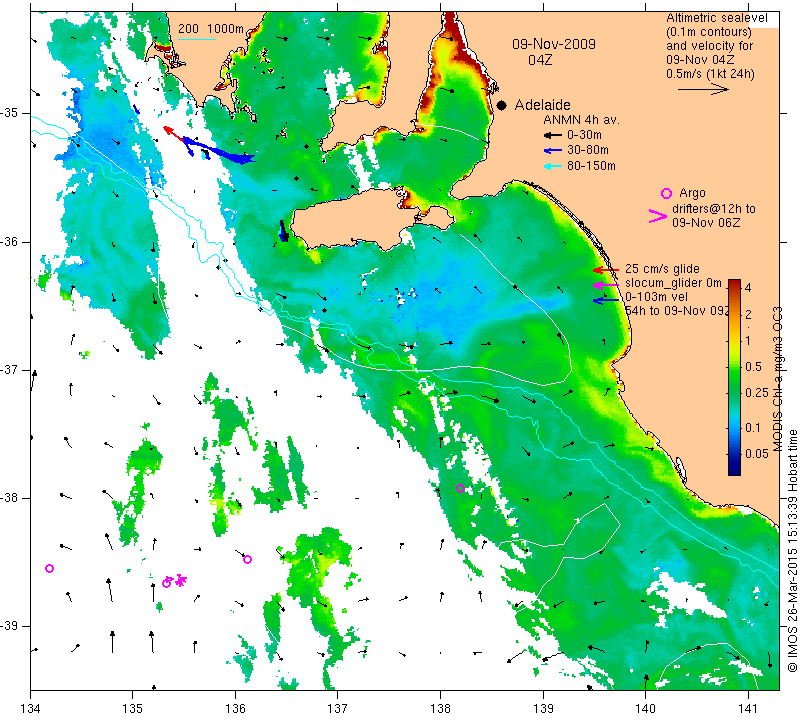Click the longitude axis label 138
Image resolution: width=800 pixels, height=720 pixels.
(440, 708)
